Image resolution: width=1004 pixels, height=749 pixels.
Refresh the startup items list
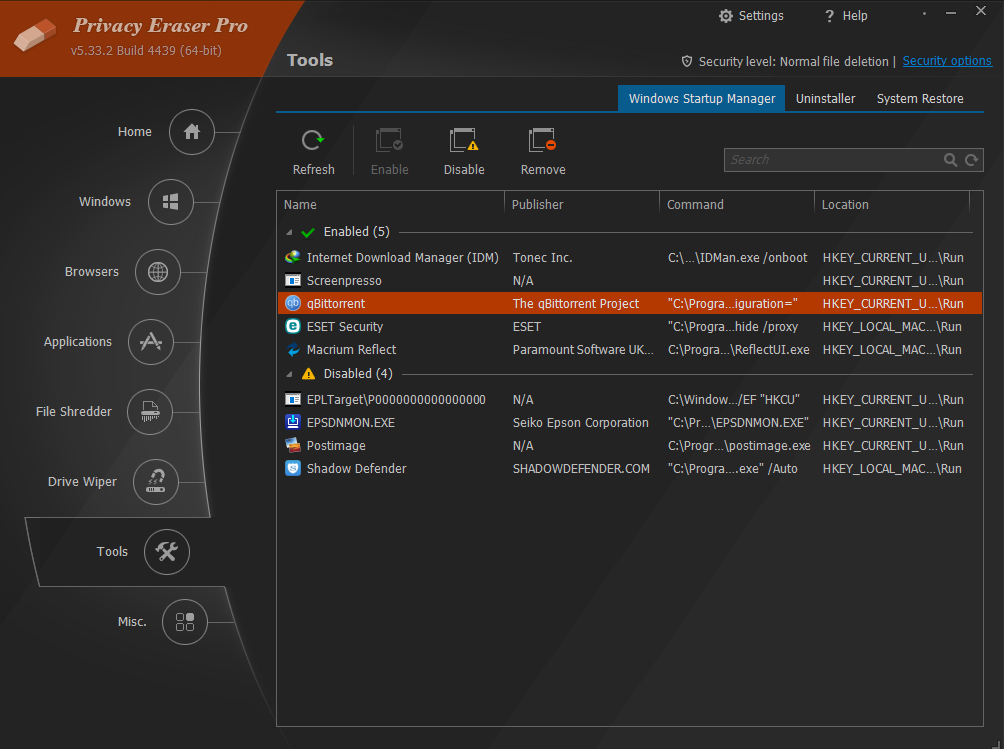tap(313, 152)
